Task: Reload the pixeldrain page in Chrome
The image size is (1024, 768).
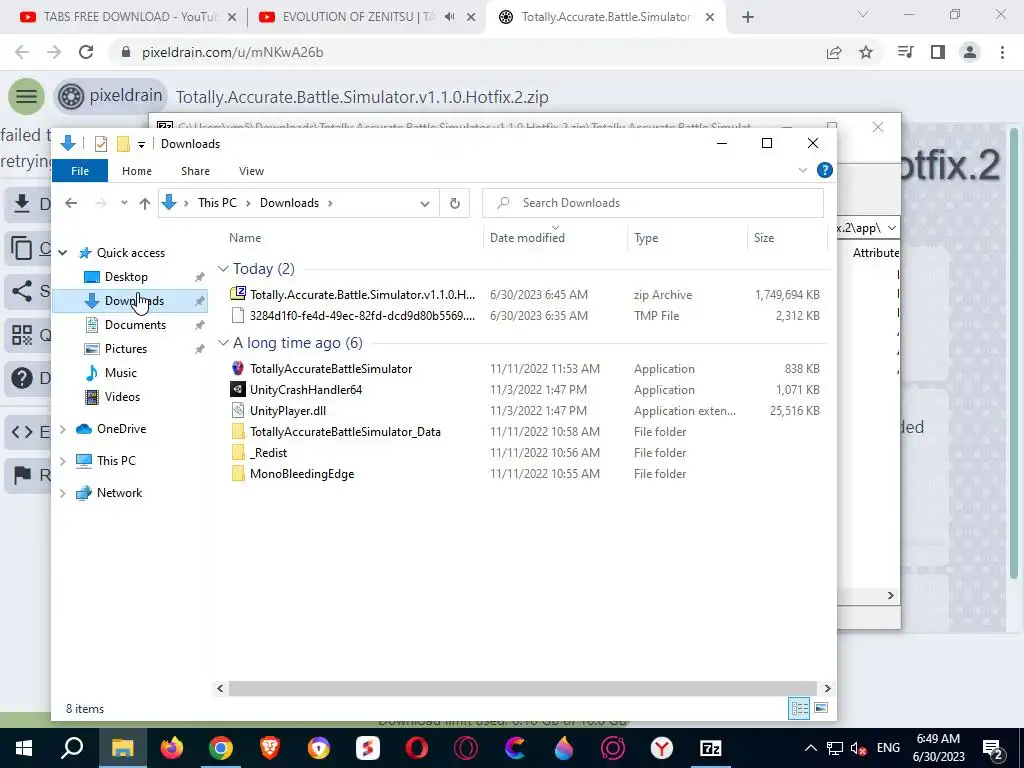Action: click(x=86, y=52)
